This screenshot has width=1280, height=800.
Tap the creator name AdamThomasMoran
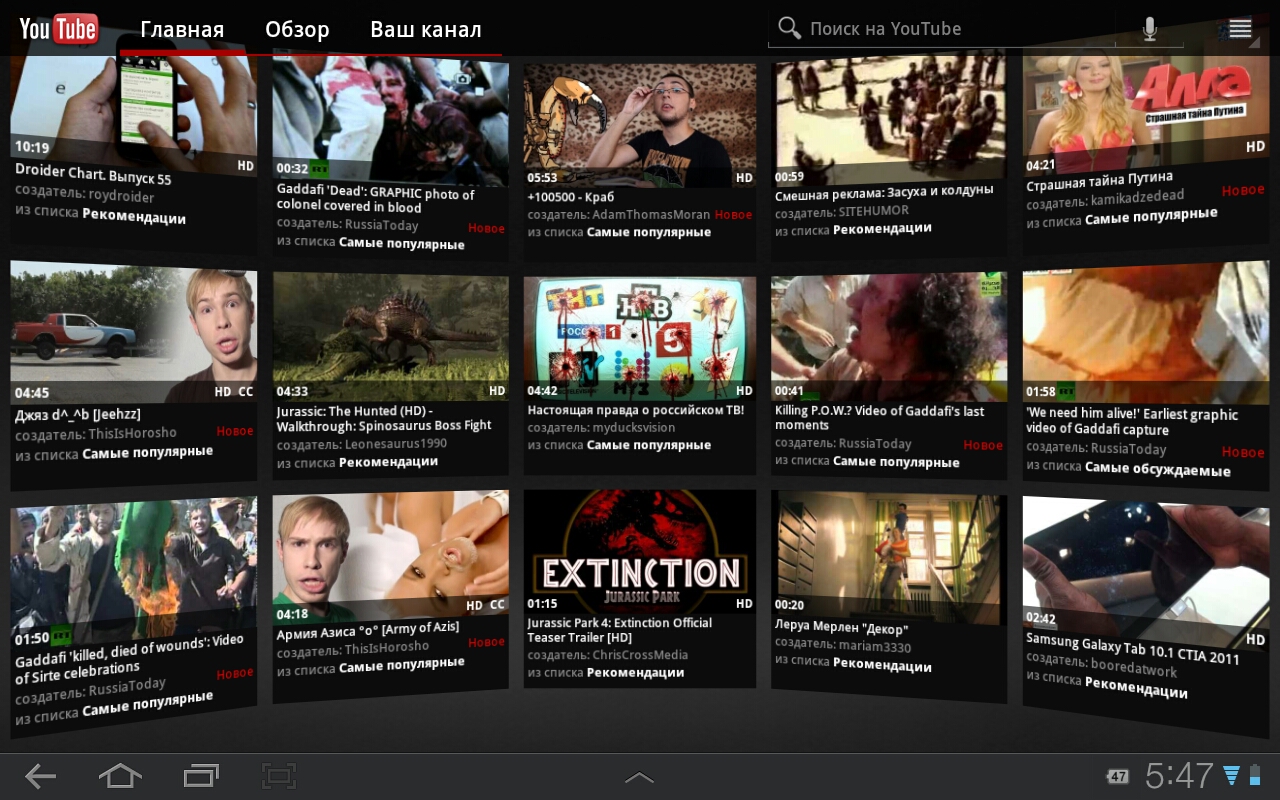(651, 214)
